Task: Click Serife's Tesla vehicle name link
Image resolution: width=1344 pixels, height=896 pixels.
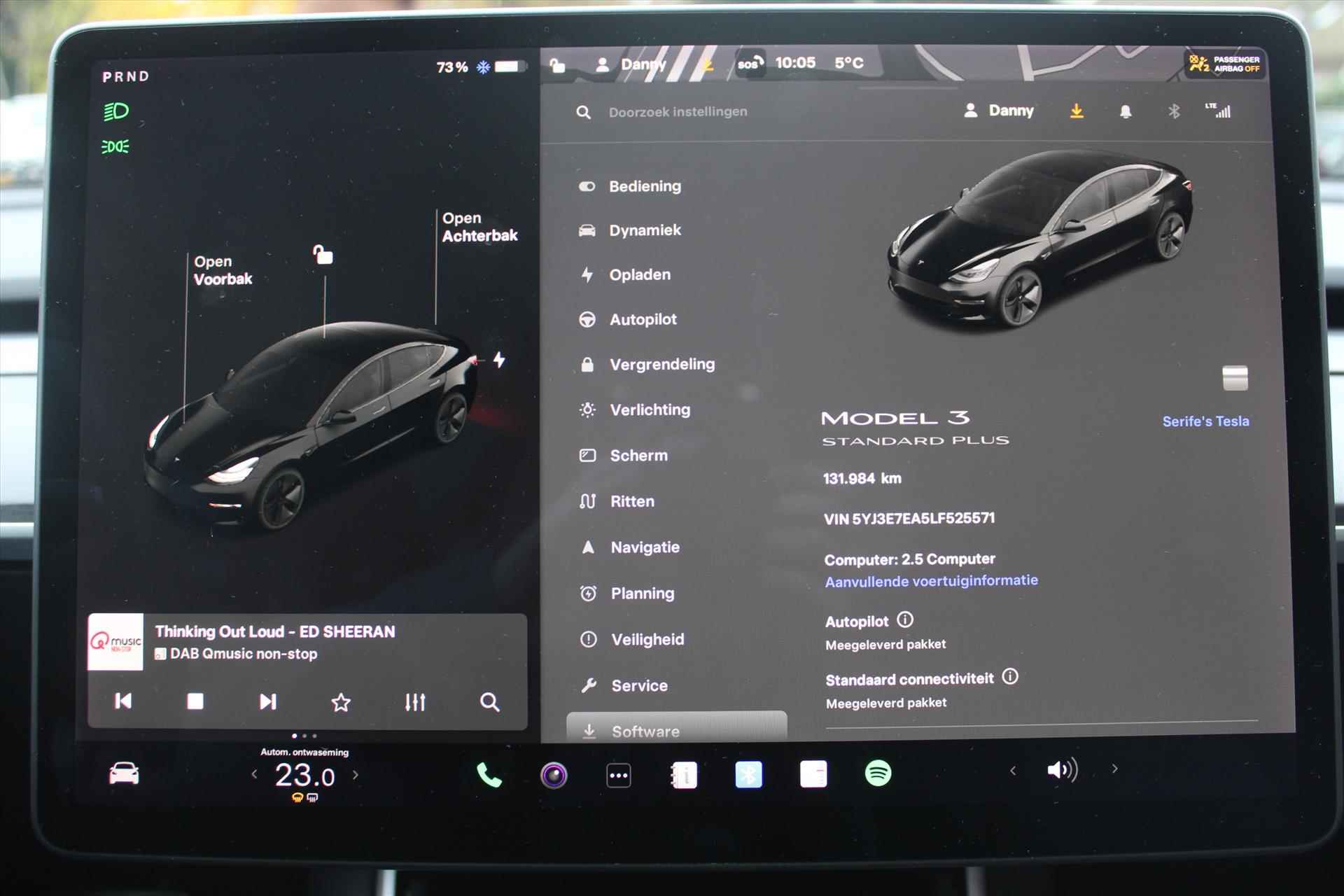Action: [x=1205, y=421]
